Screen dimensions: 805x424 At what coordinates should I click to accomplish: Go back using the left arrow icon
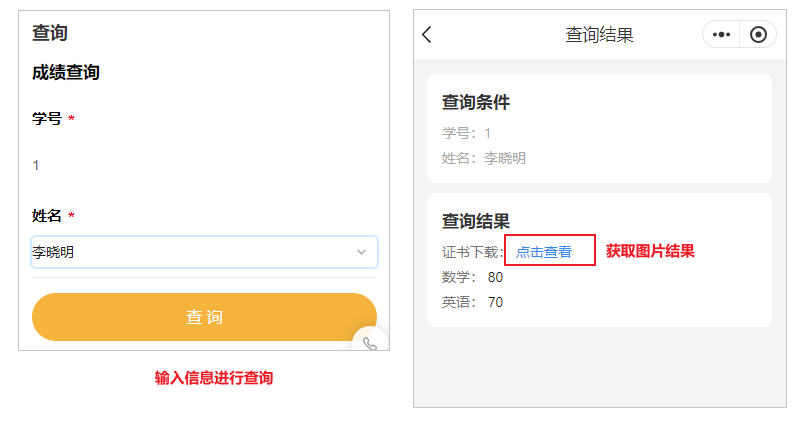(x=427, y=35)
